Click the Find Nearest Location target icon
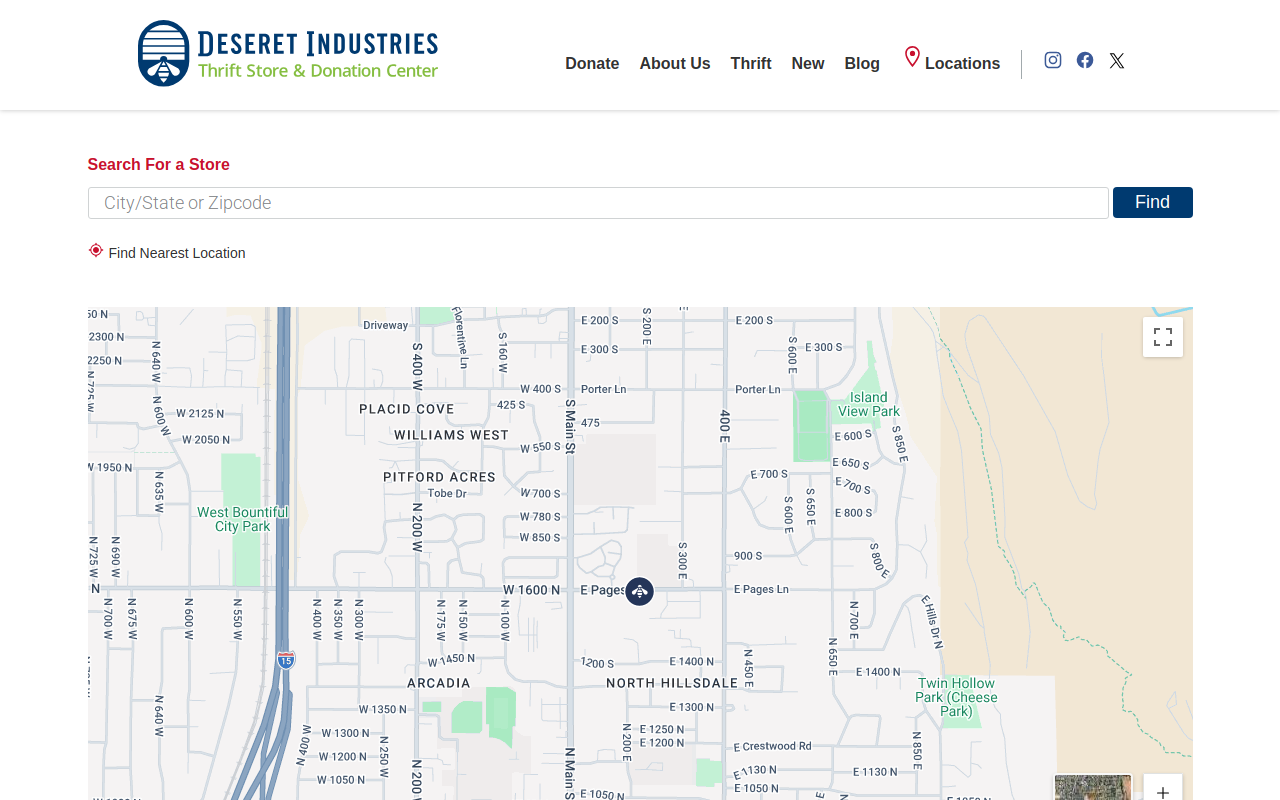The width and height of the screenshot is (1280, 800). [x=96, y=250]
